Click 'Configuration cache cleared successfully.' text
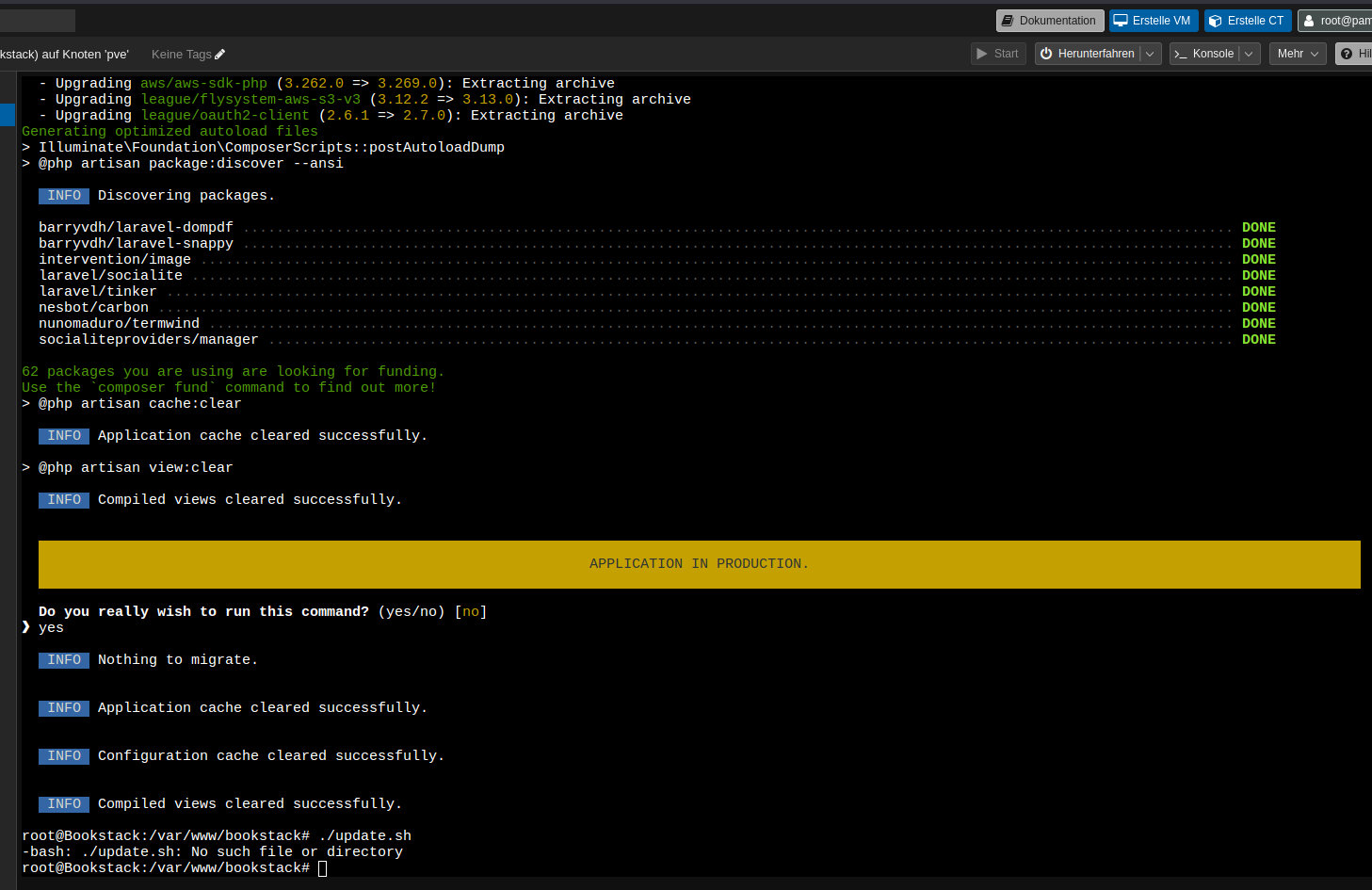Image resolution: width=1372 pixels, height=890 pixels. 271,756
